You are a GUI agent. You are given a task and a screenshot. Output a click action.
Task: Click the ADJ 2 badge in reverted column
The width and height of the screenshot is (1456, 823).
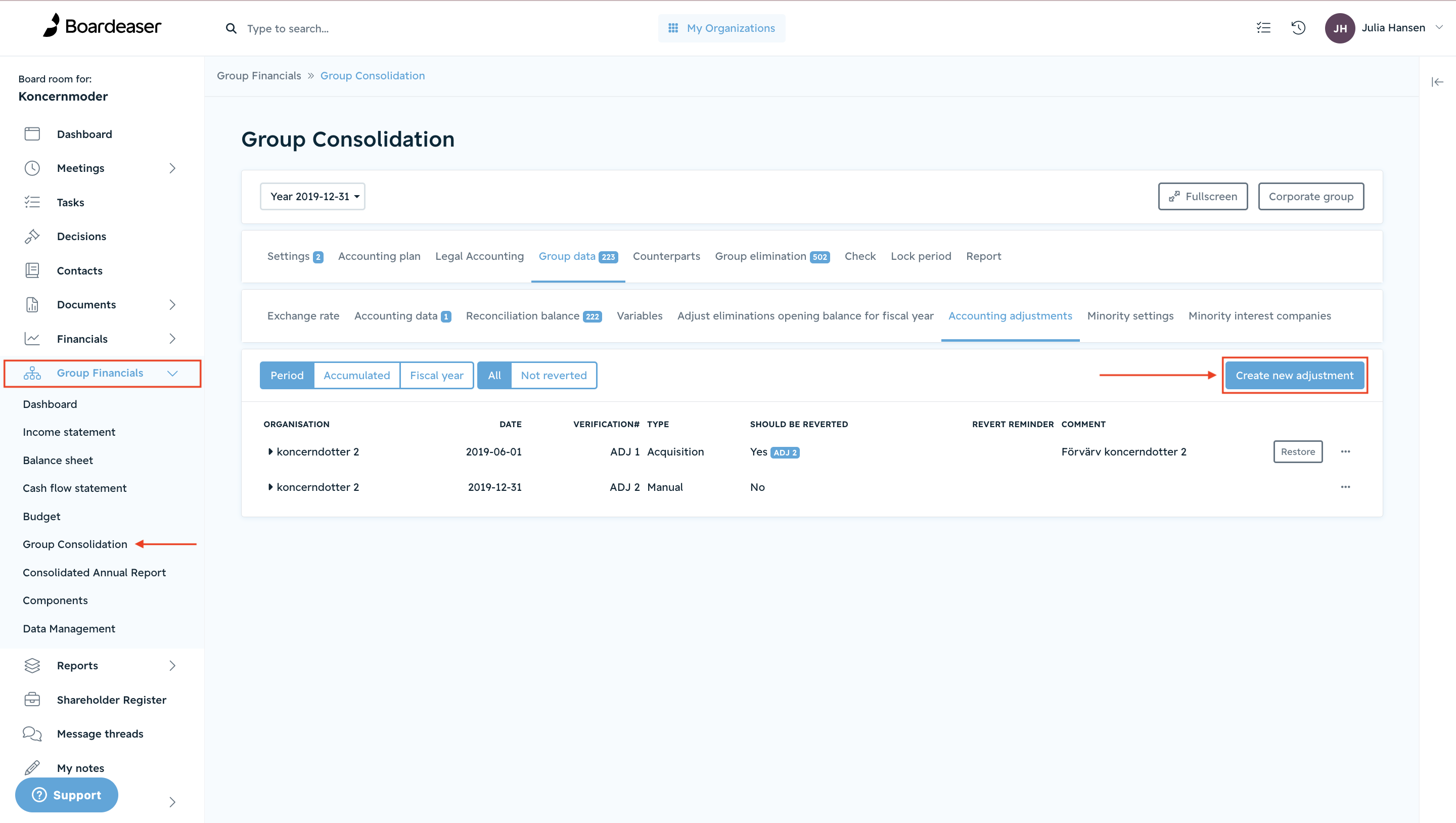click(x=785, y=453)
